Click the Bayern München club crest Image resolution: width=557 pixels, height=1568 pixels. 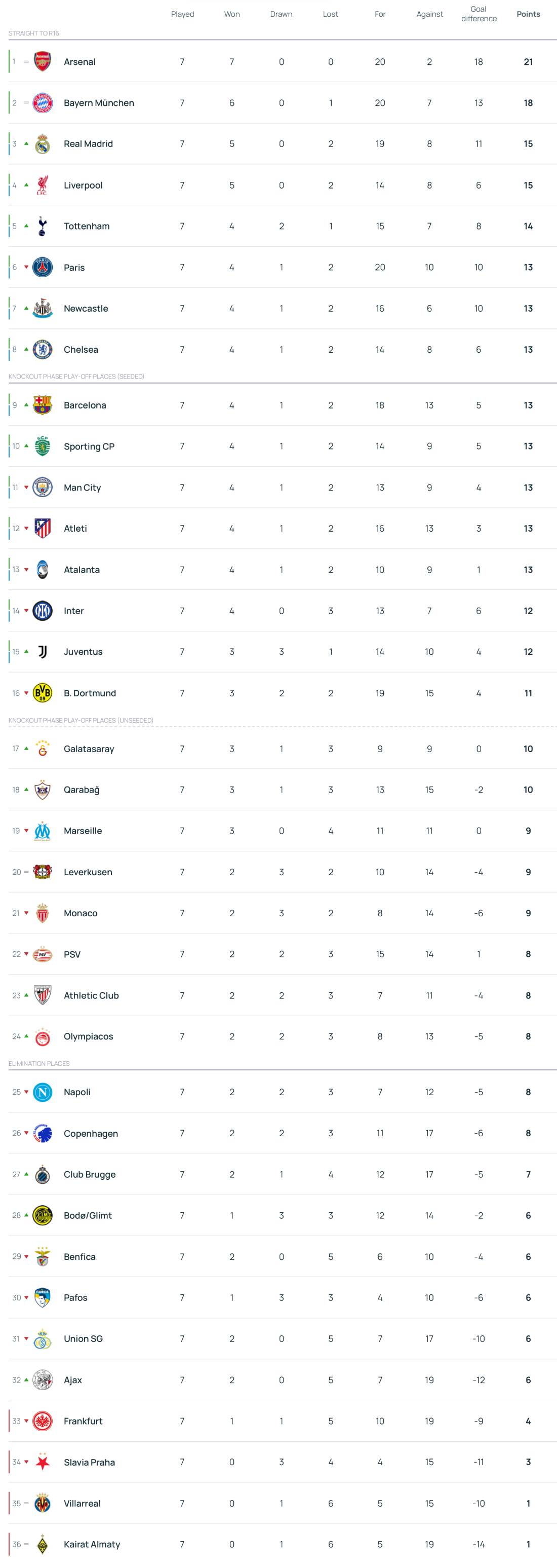[42, 103]
